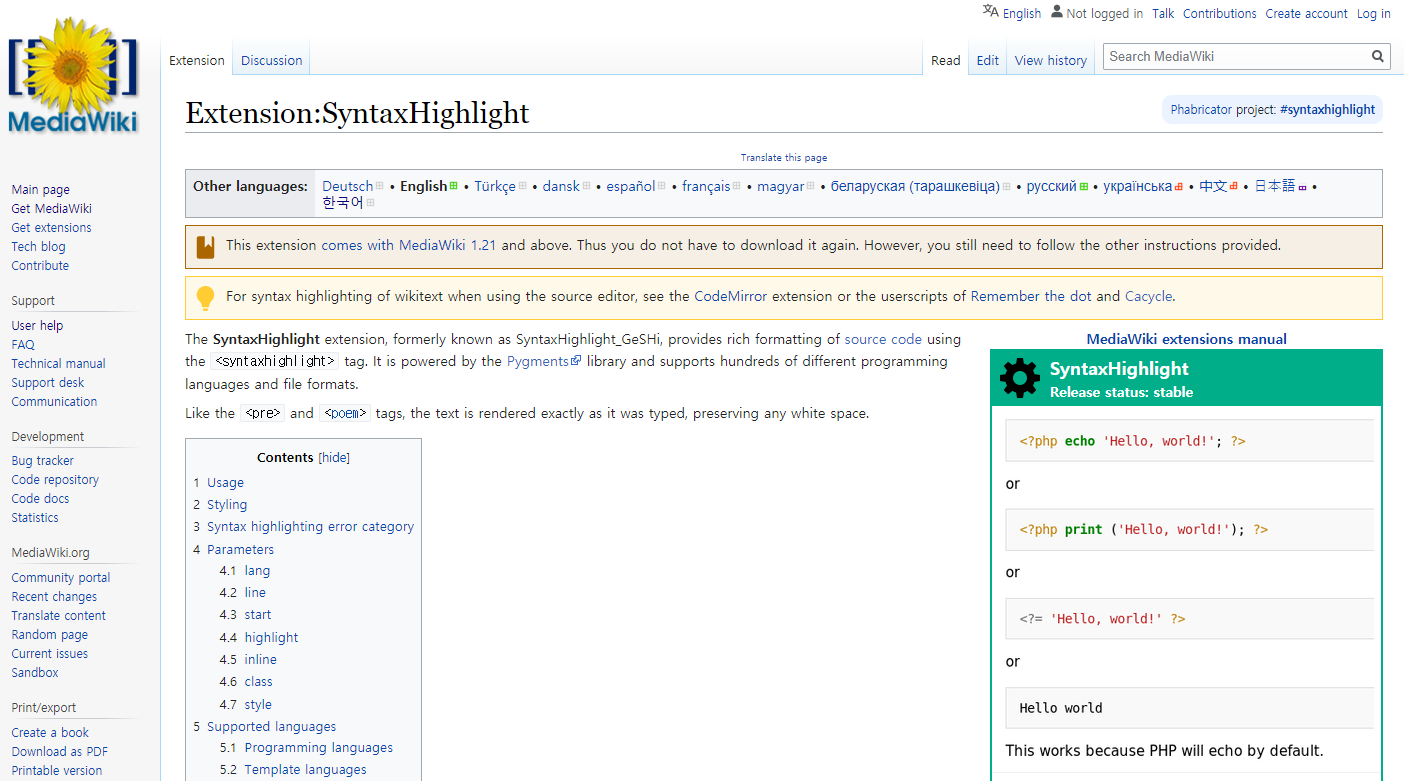Click Translate this page
Viewport: 1404px width, 781px height.
tap(784, 158)
